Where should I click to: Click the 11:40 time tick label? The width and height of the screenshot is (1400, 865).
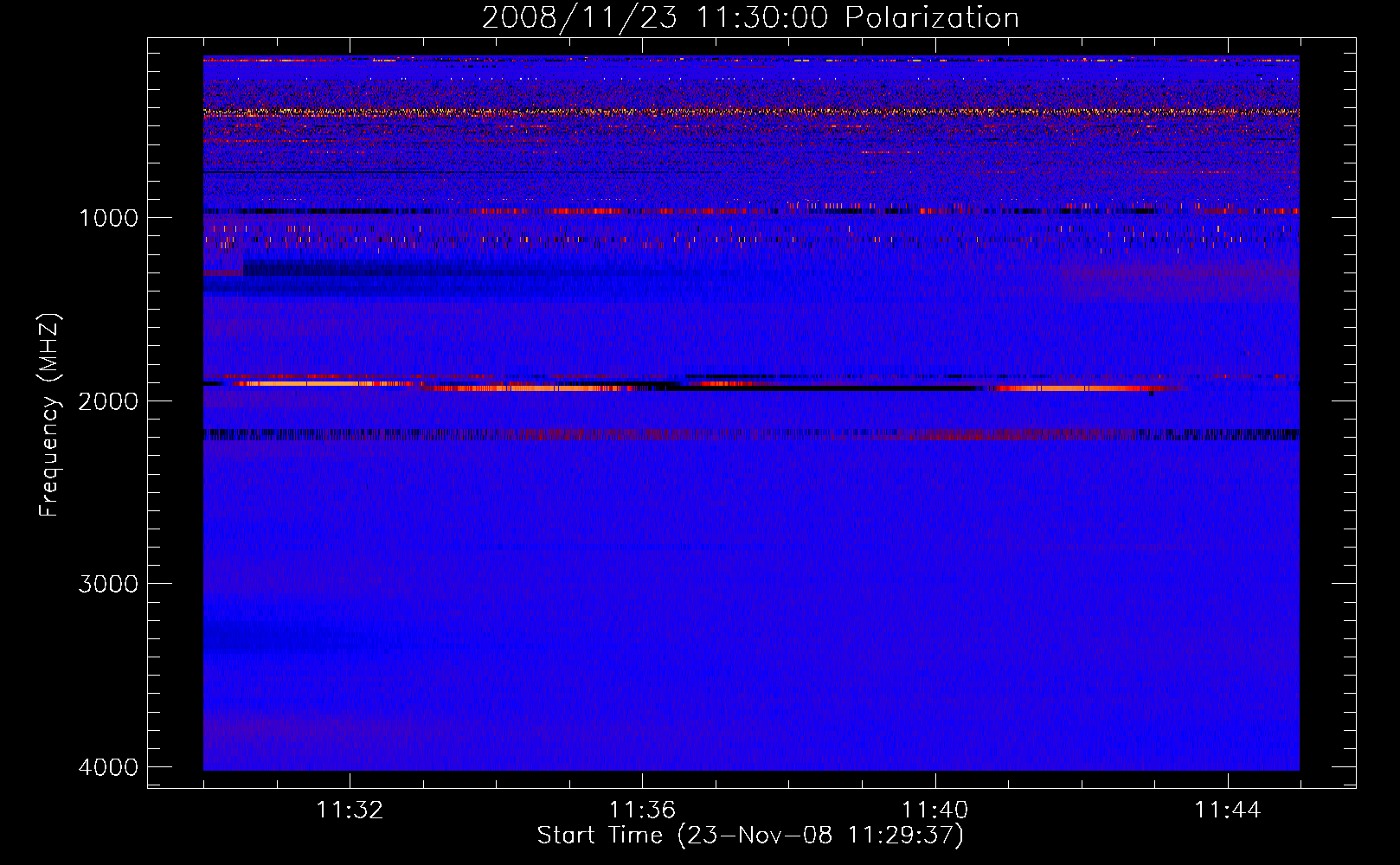pos(935,811)
